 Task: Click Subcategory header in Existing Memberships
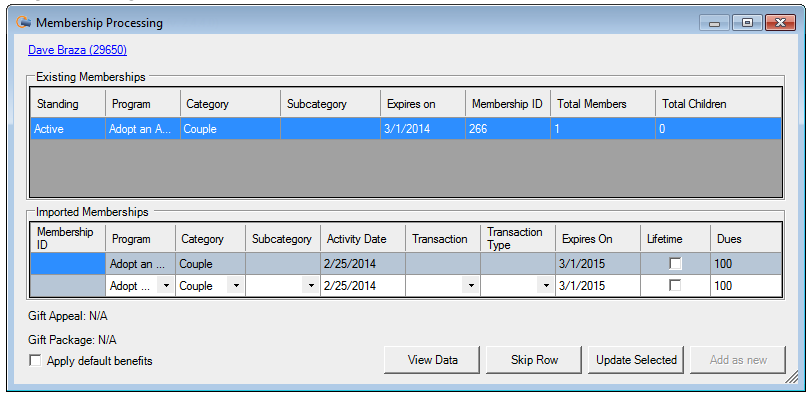click(x=331, y=104)
